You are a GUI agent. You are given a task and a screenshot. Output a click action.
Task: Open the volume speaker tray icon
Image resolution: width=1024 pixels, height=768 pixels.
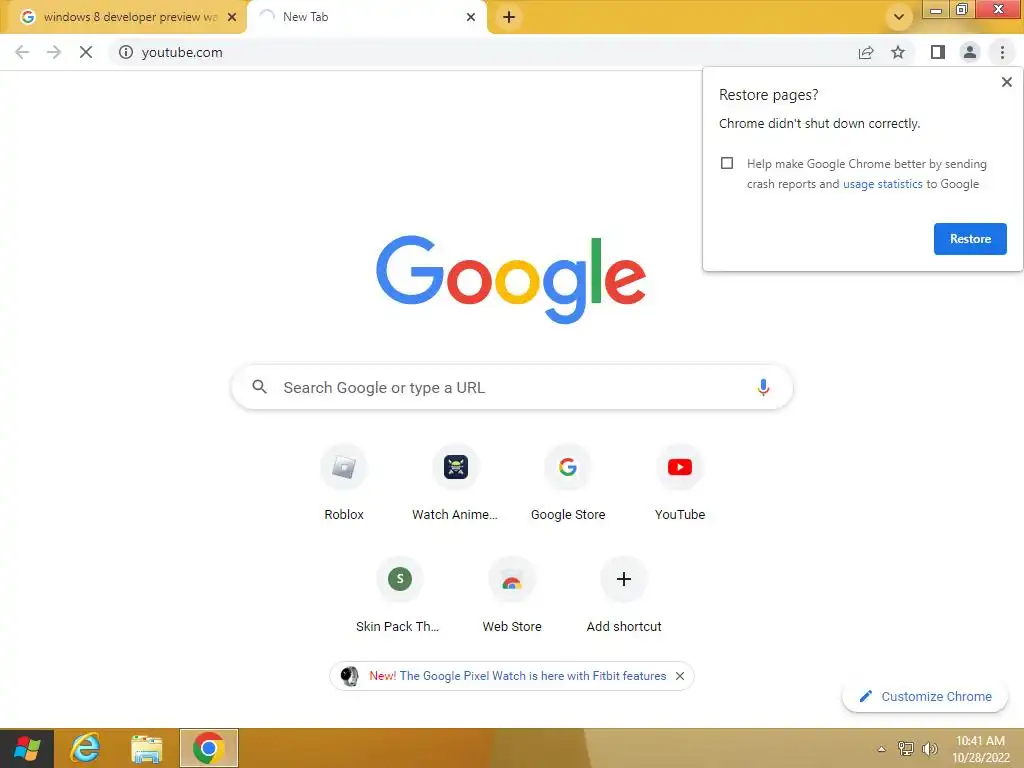coord(930,748)
